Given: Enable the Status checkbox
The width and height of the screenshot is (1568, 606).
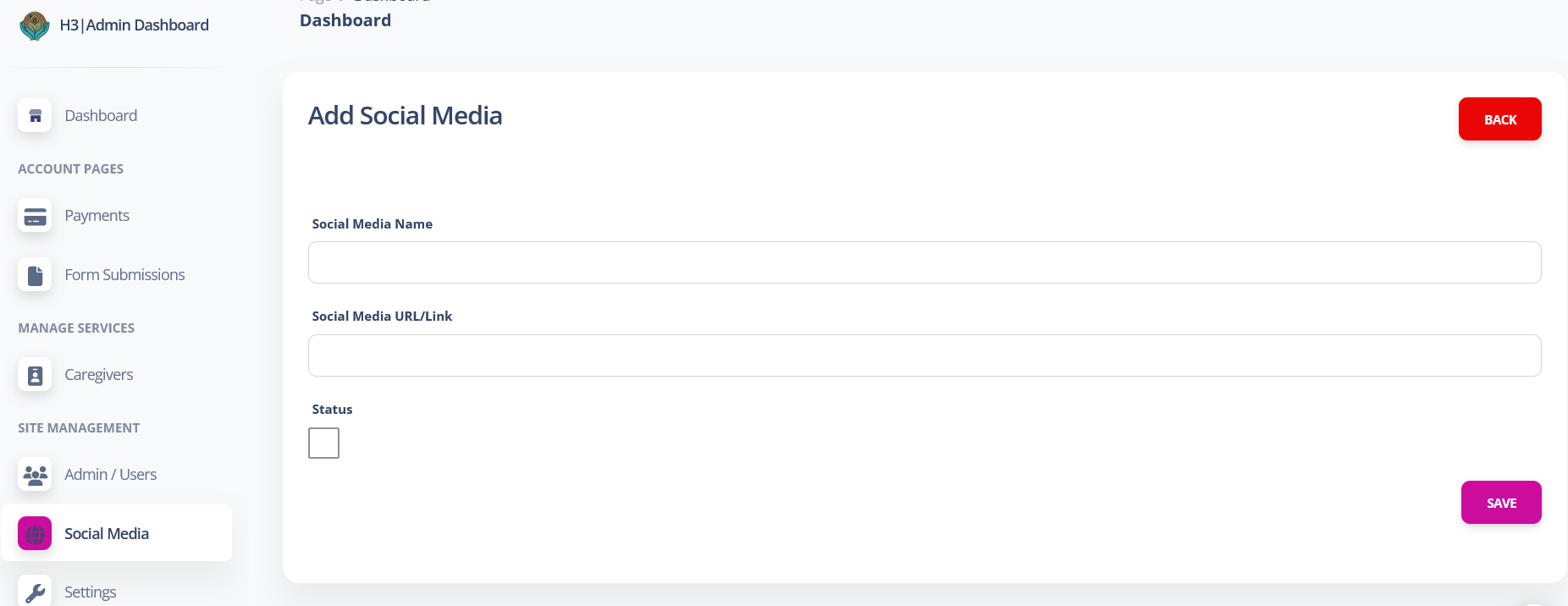Looking at the screenshot, I should (x=323, y=443).
